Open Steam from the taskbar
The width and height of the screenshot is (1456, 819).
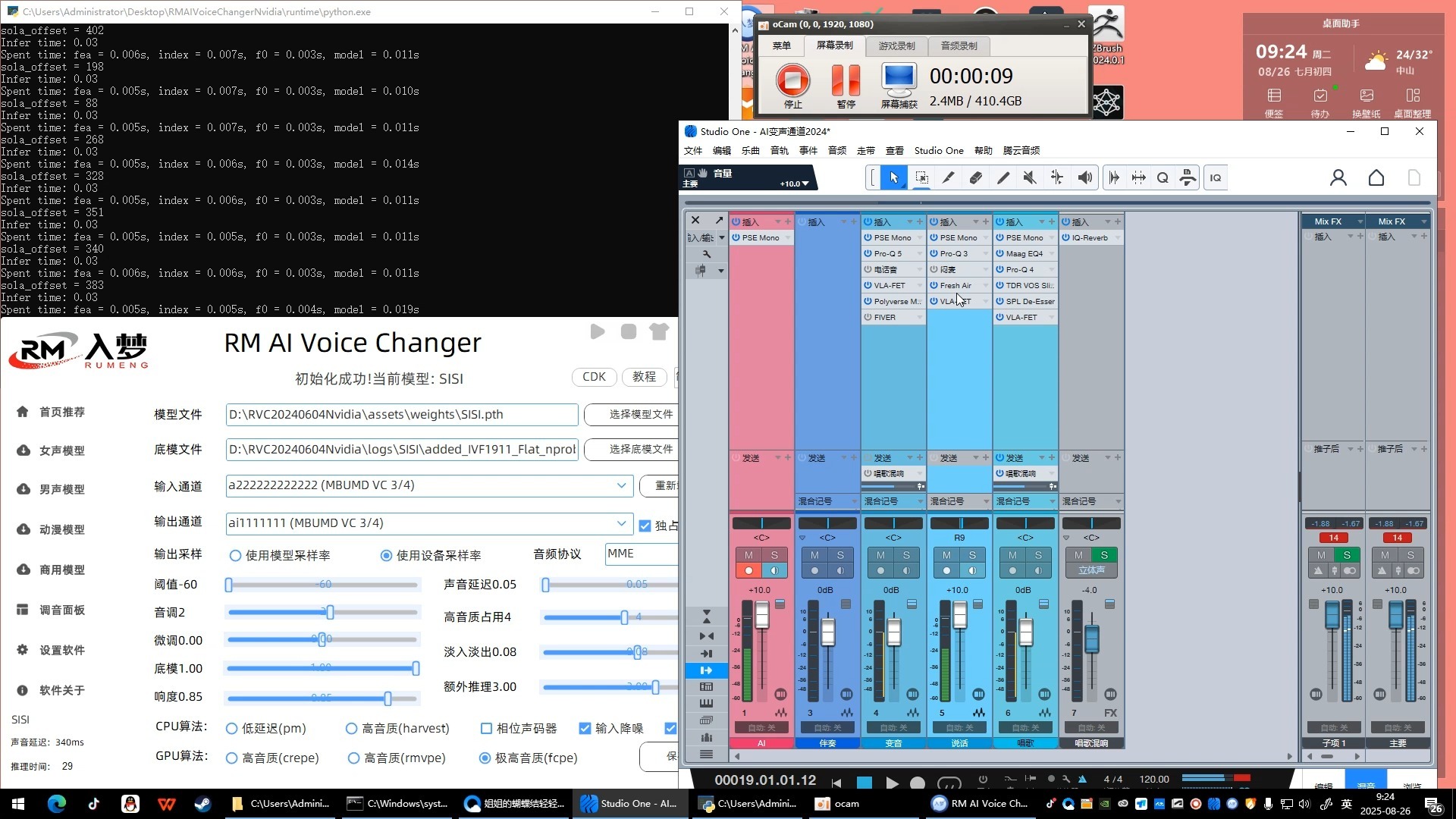[202, 804]
